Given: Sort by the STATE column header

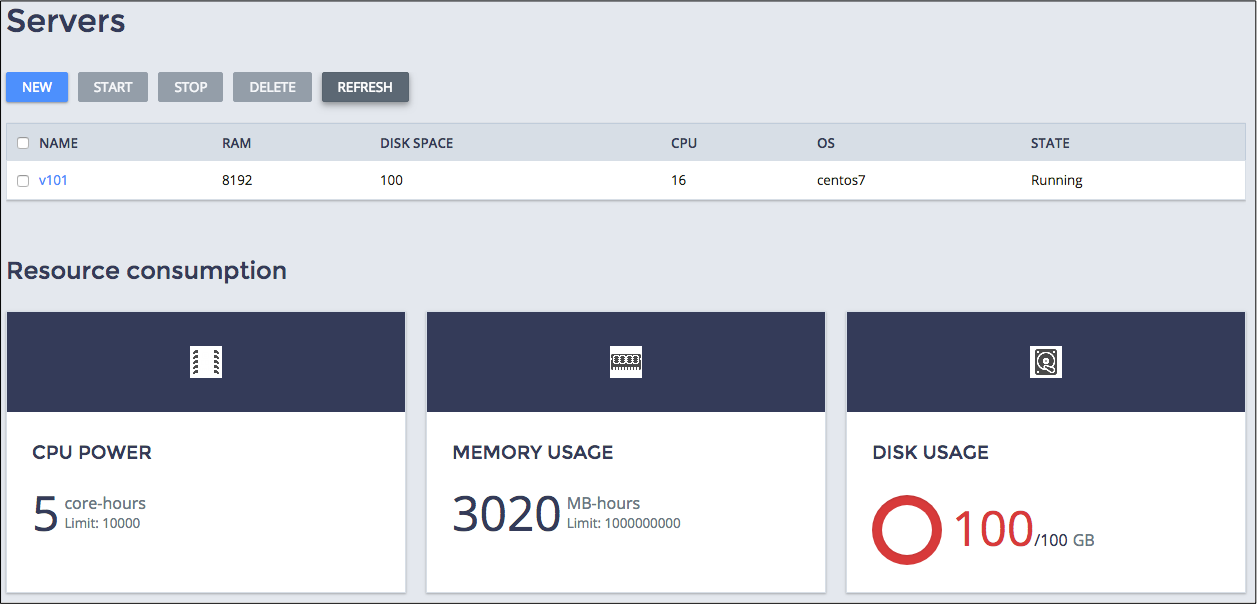Looking at the screenshot, I should point(1050,143).
